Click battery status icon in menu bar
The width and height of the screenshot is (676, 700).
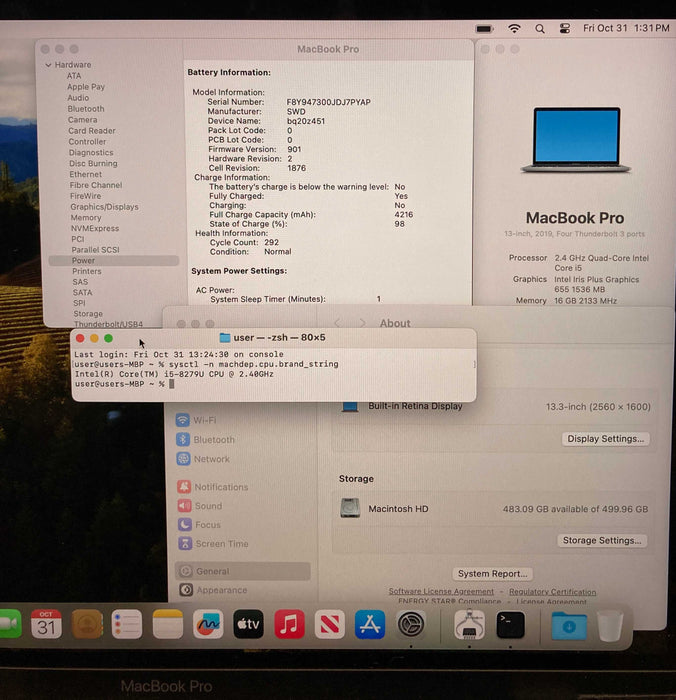[x=484, y=29]
